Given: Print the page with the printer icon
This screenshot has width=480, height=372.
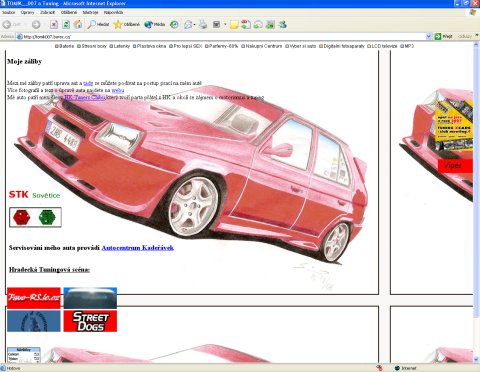Looking at the screenshot, I should click(x=203, y=24).
